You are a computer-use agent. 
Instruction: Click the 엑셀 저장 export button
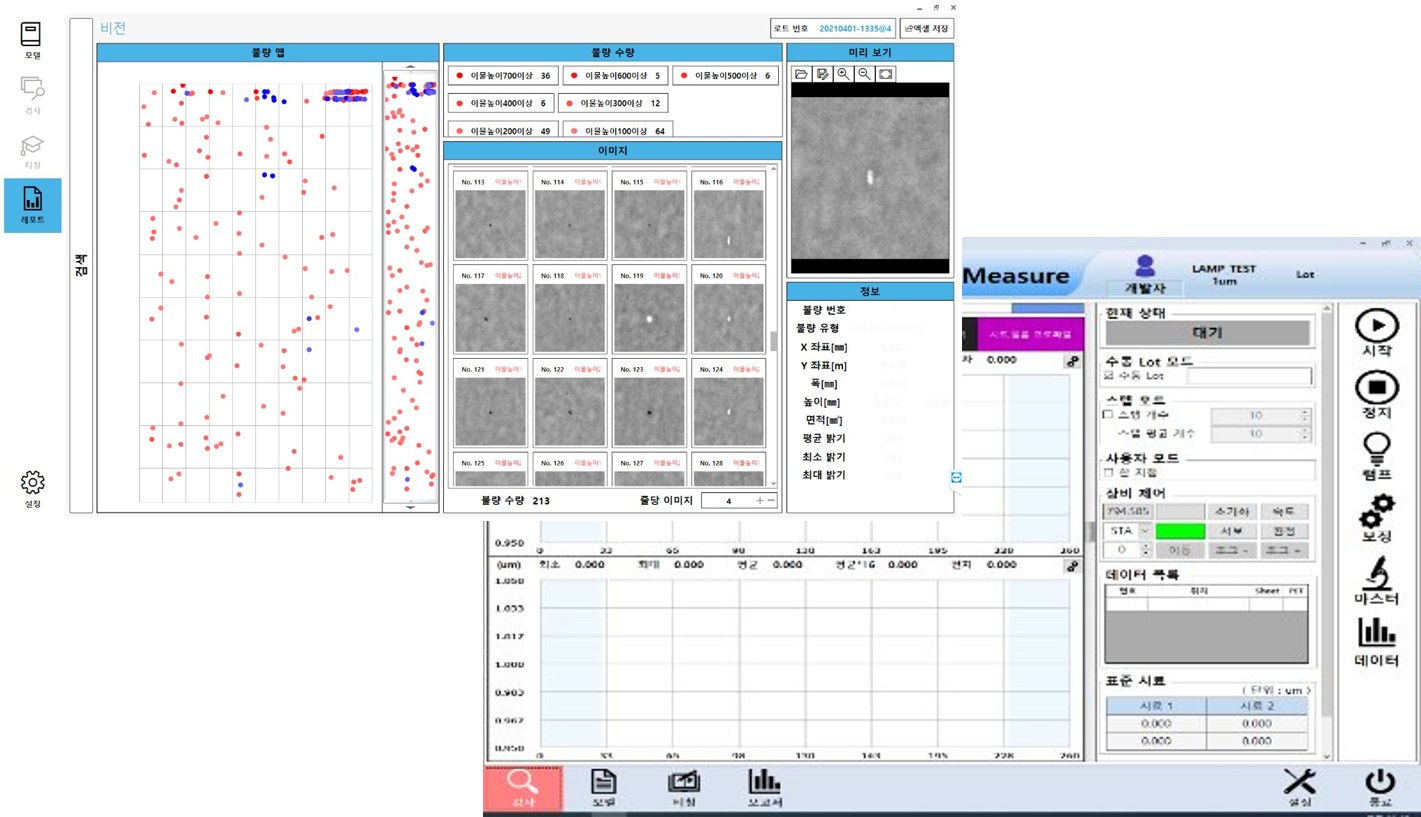926,29
